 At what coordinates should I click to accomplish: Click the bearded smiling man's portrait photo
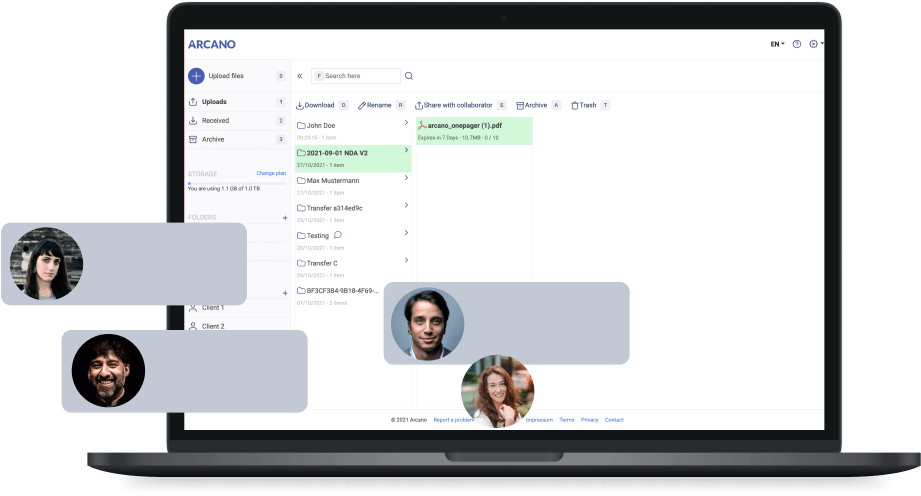[108, 371]
